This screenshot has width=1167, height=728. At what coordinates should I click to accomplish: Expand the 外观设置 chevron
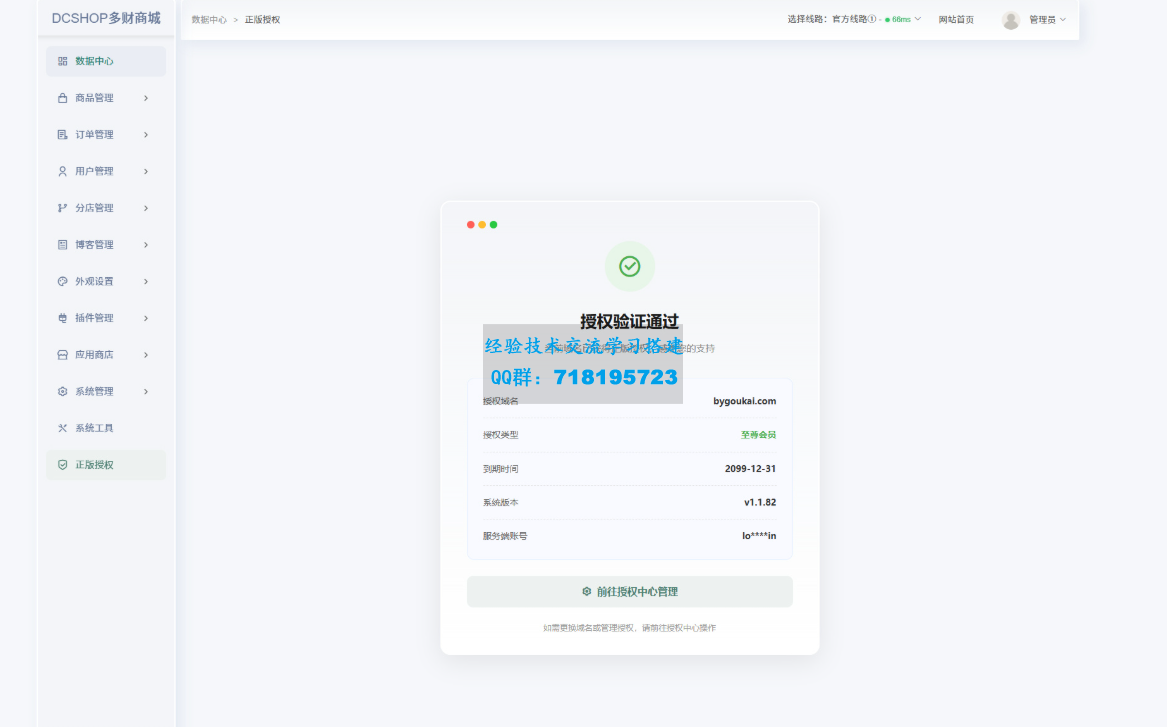146,281
